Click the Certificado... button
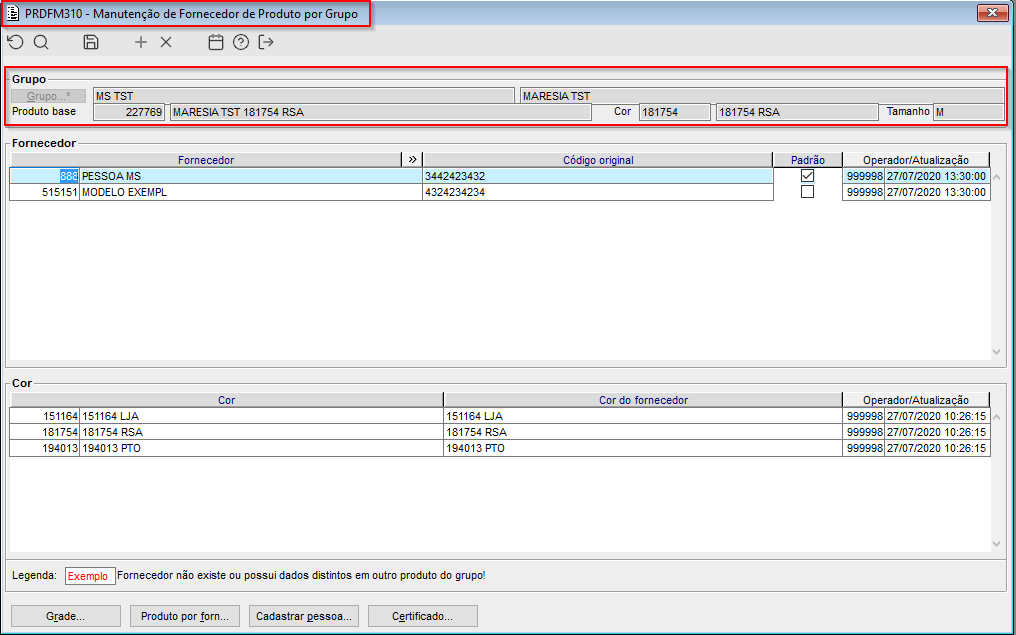Viewport: 1016px width, 635px height. 422,616
